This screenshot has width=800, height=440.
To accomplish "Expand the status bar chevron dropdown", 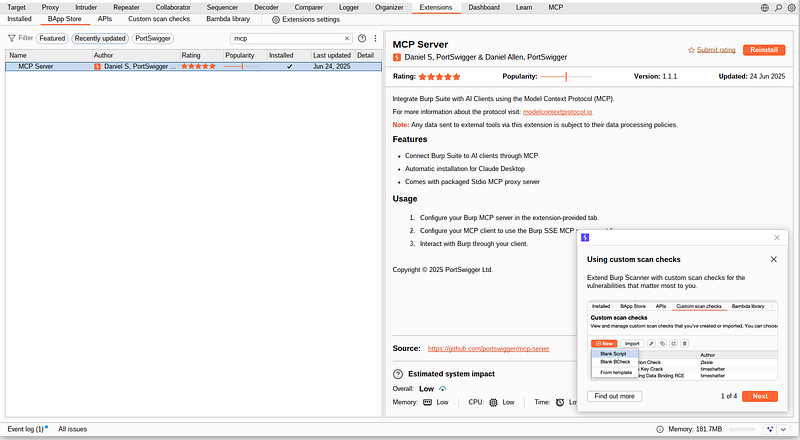I will tap(784, 429).
